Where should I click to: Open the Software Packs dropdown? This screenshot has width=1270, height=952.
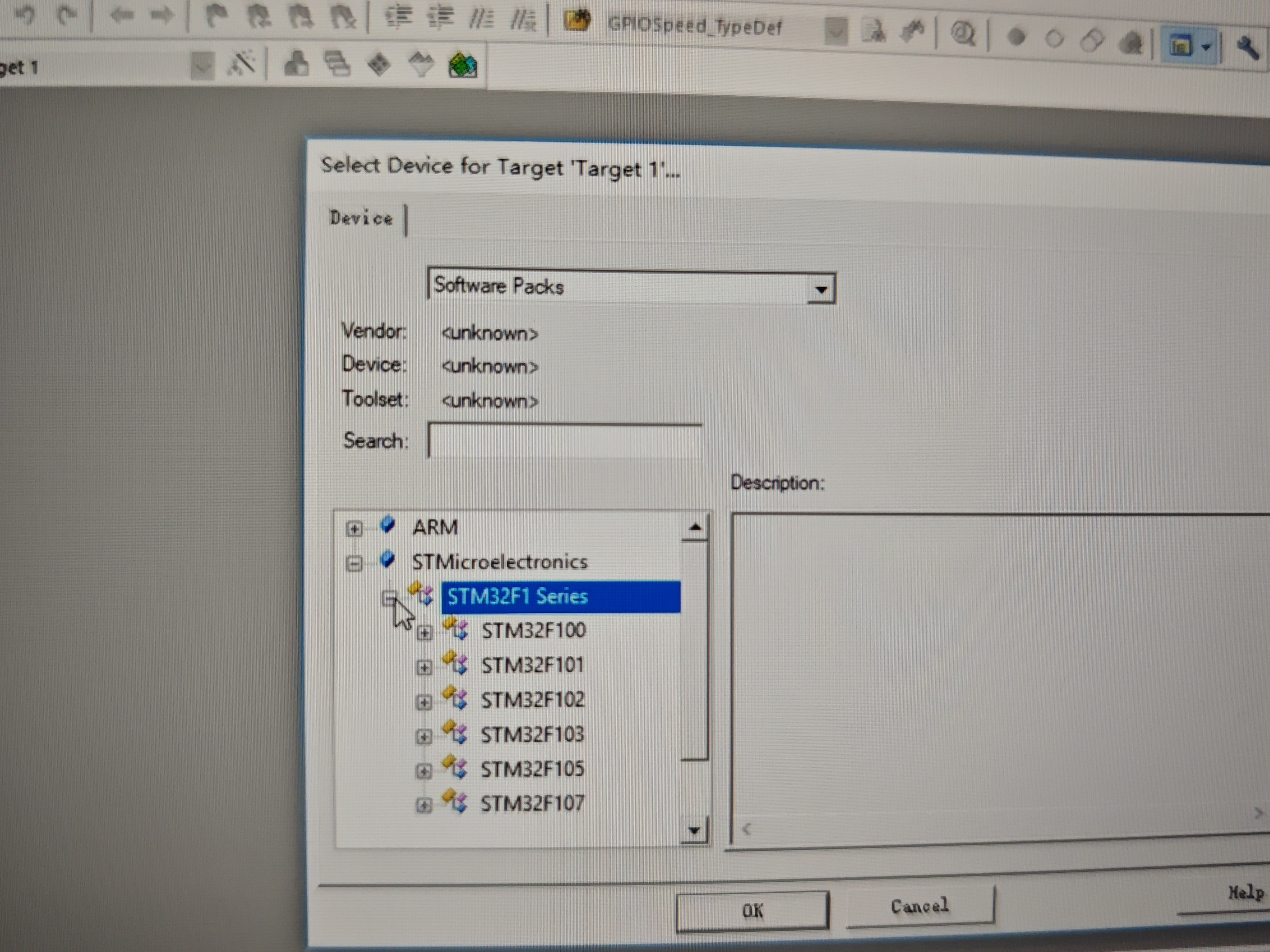point(820,289)
